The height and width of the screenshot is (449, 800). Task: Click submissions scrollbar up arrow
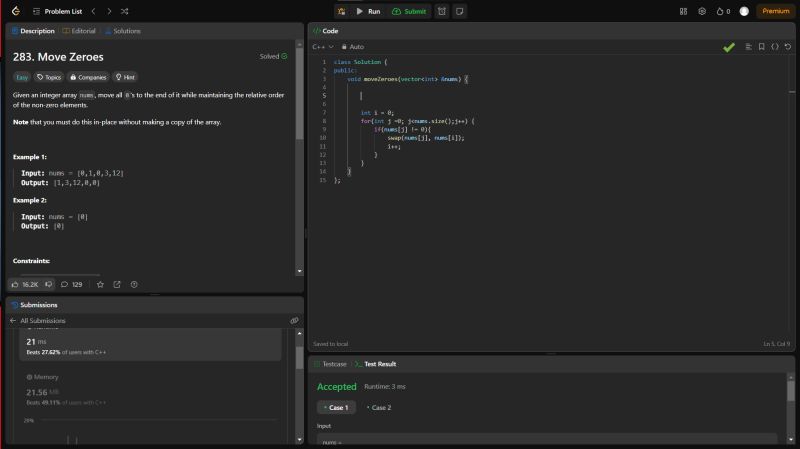click(x=299, y=333)
